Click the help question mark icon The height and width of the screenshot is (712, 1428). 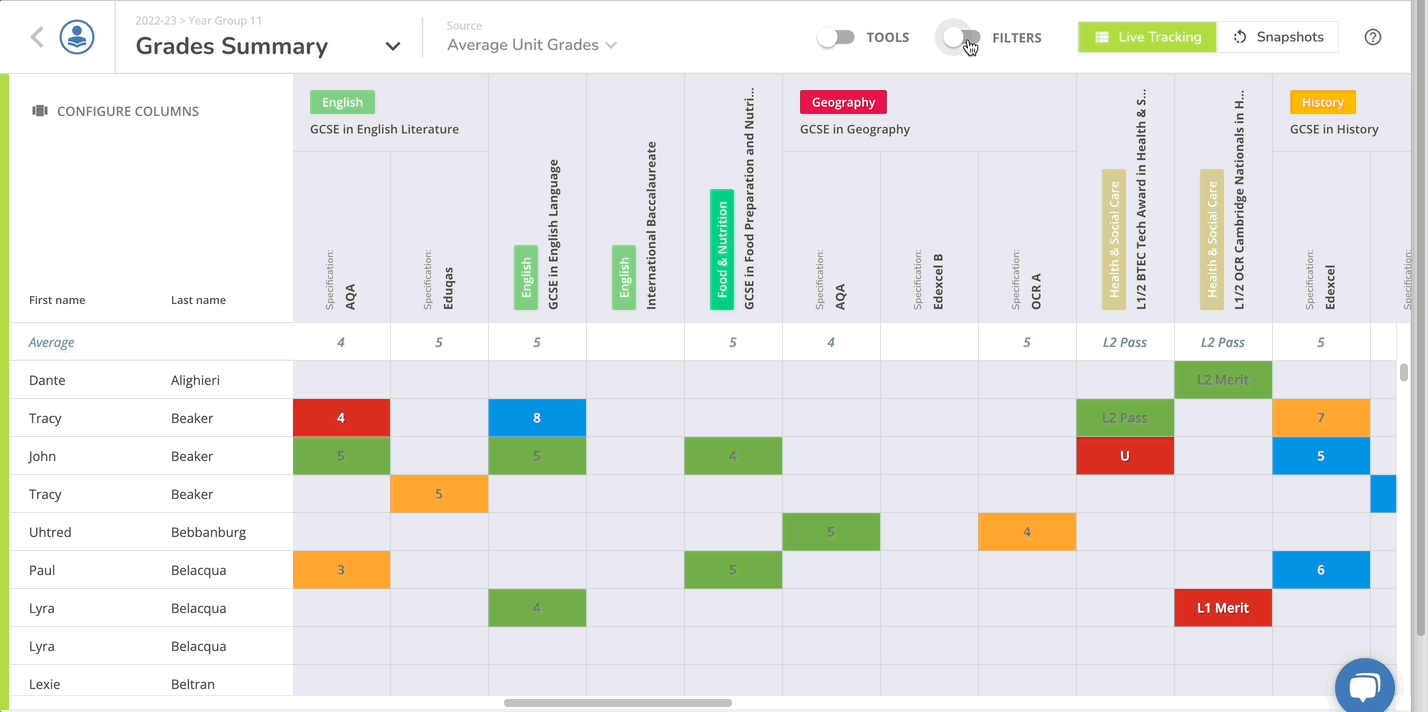click(x=1373, y=37)
